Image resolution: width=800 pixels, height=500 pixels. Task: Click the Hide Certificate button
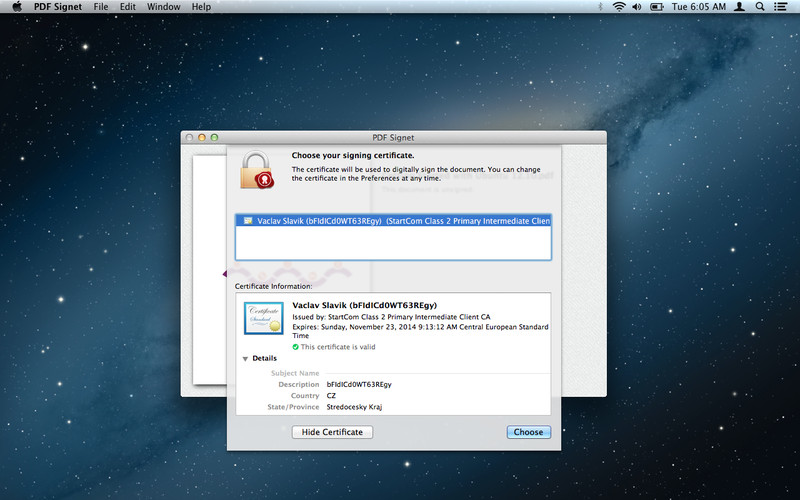[332, 432]
